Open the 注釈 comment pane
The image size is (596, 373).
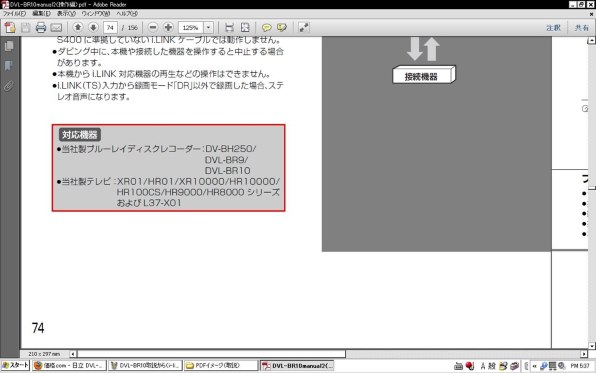pos(553,28)
